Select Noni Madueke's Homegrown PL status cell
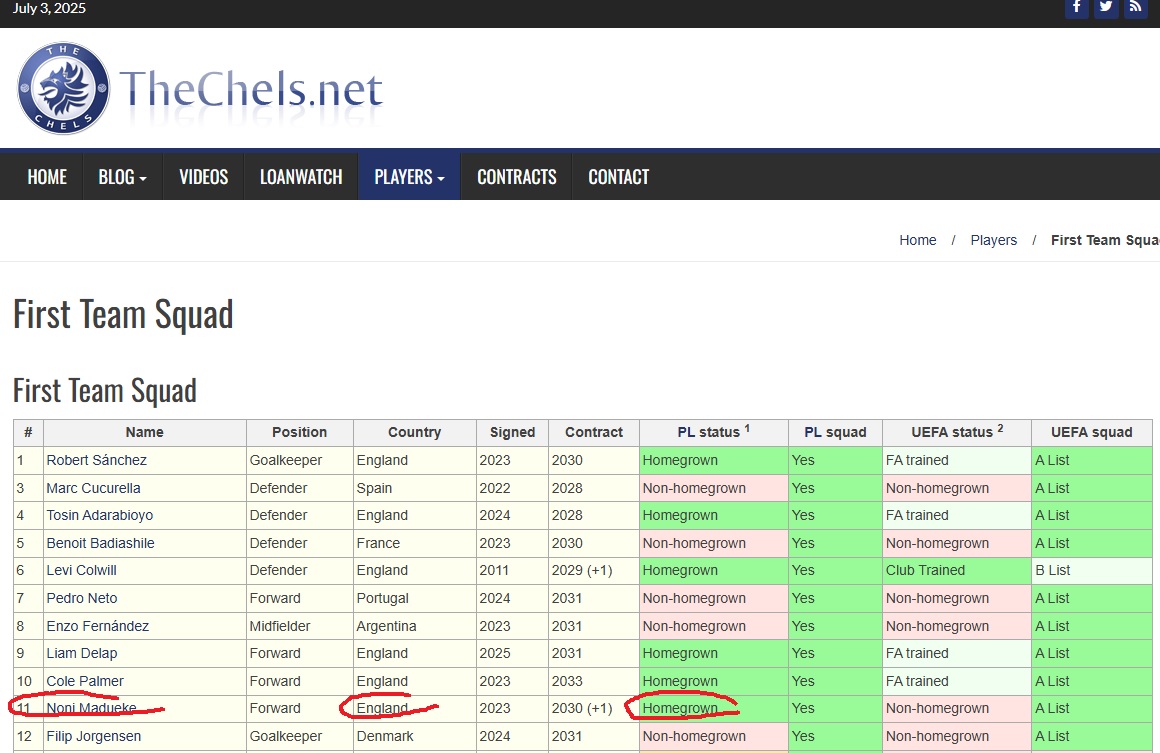This screenshot has height=753, width=1160. point(713,709)
